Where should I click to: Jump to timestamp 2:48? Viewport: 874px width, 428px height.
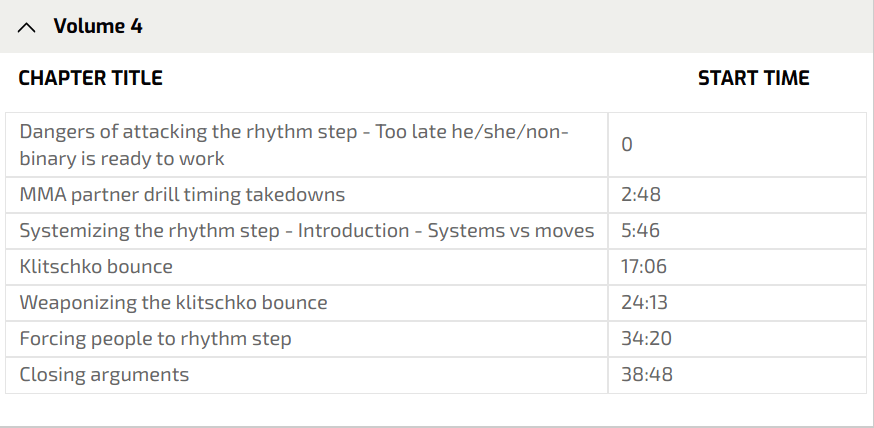pyautogui.click(x=640, y=195)
